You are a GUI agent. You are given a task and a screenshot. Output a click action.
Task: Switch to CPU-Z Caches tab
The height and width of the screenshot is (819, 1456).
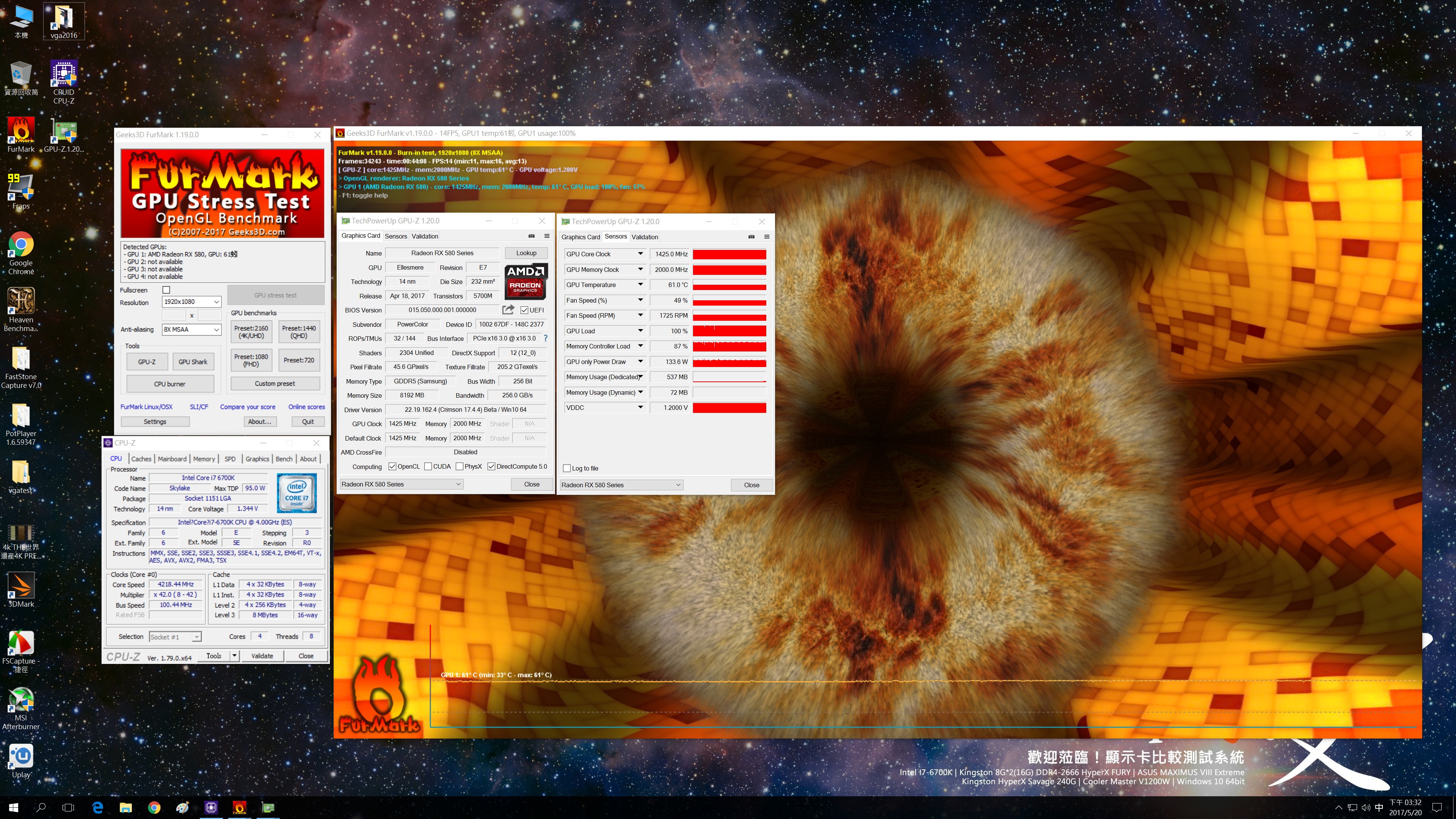pyautogui.click(x=141, y=459)
